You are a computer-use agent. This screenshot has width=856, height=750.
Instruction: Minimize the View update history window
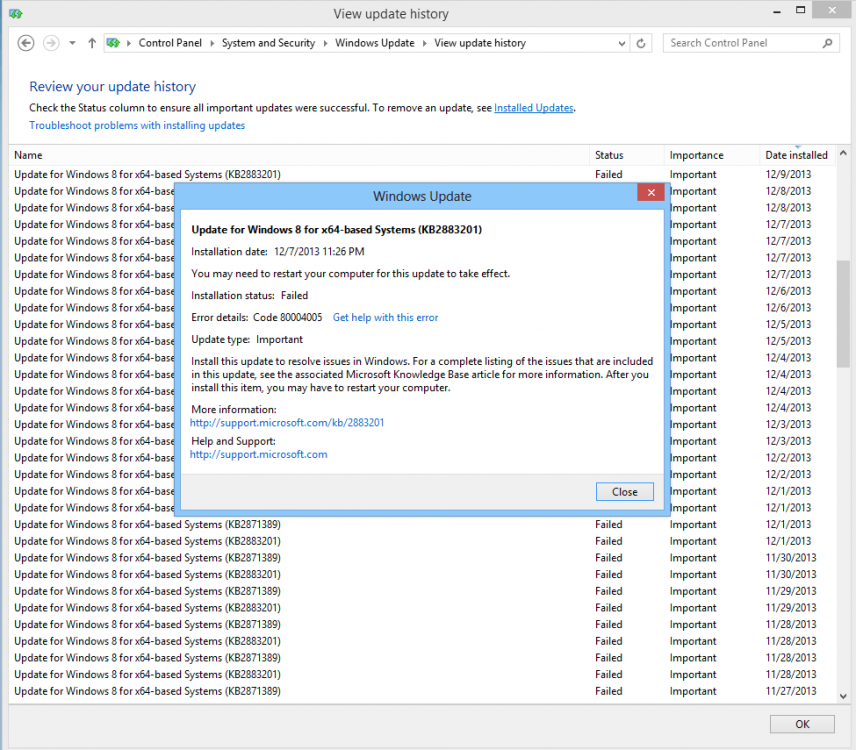pos(777,11)
